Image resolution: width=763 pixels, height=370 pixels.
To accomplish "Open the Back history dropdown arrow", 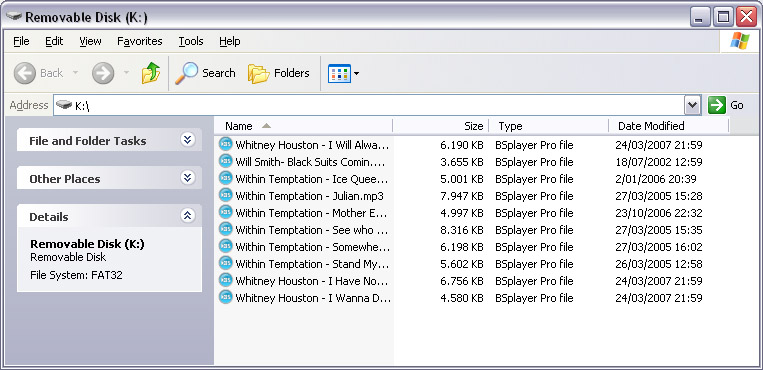I will 75,74.
